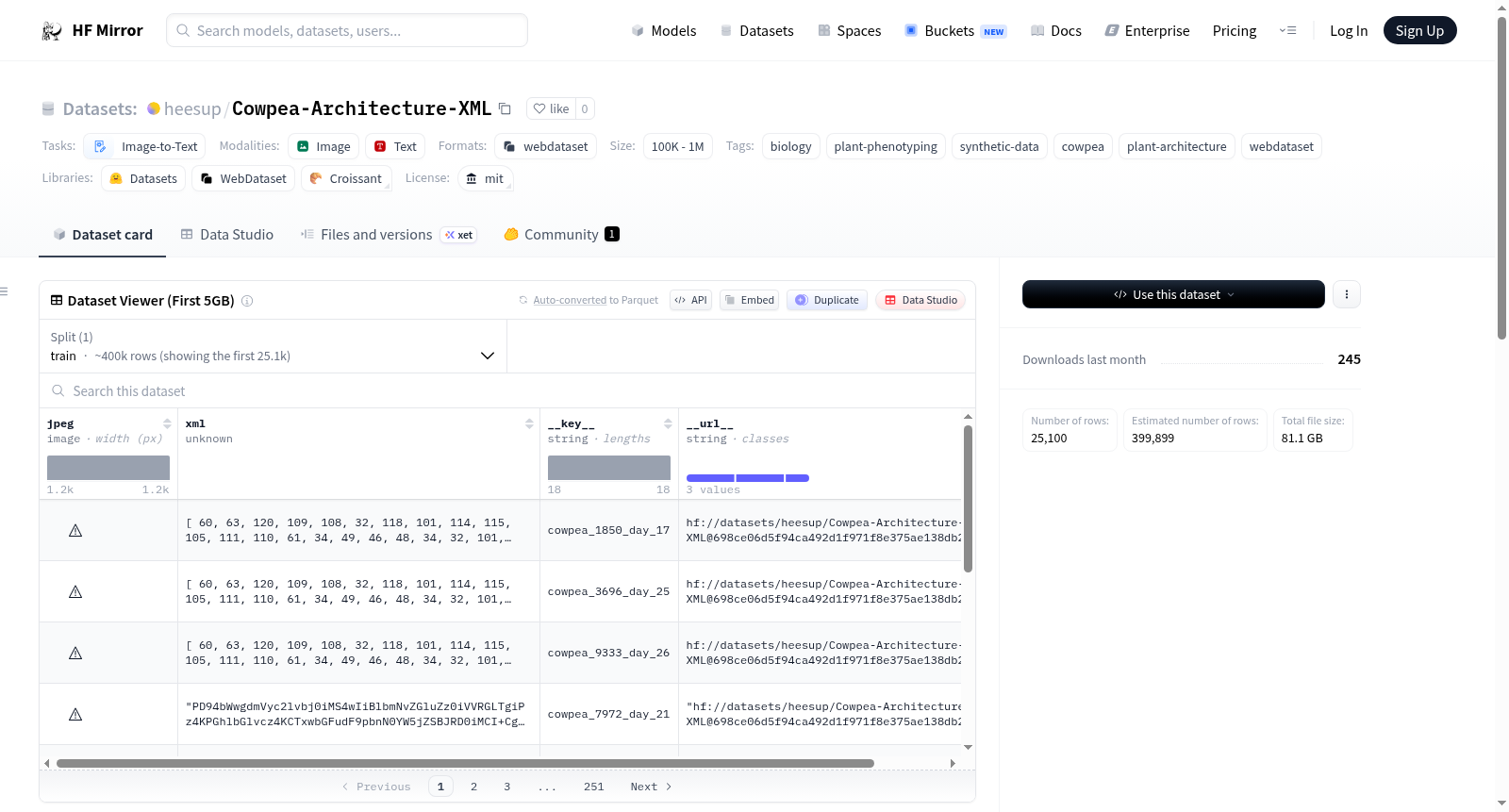
Task: Filter by the Image modality tag
Action: point(323,146)
